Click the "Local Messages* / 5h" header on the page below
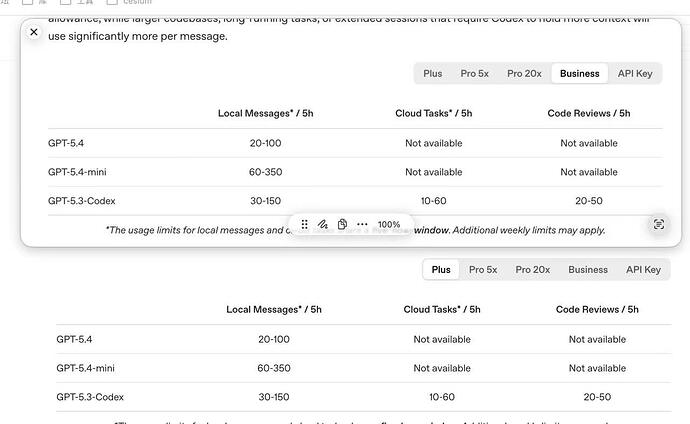 (x=274, y=310)
